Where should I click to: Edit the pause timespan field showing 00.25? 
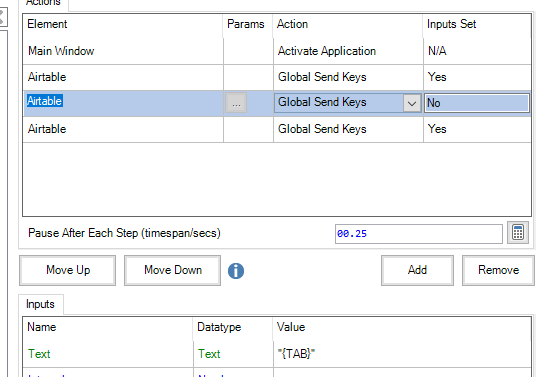(419, 234)
